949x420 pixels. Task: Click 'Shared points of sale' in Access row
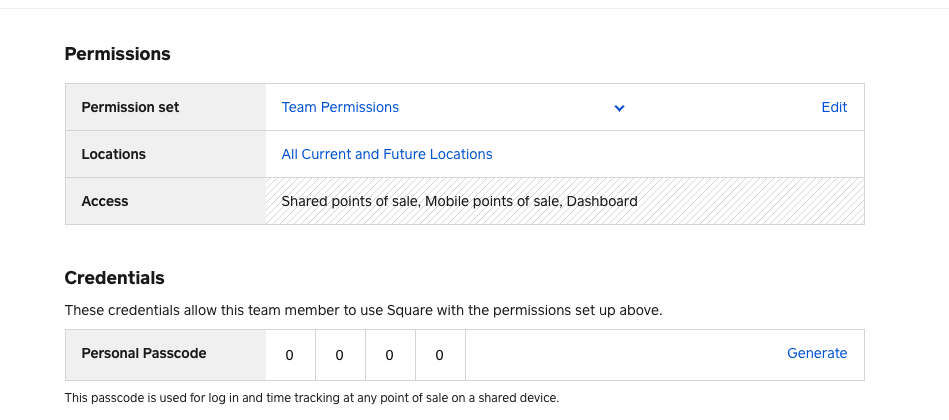tap(349, 201)
